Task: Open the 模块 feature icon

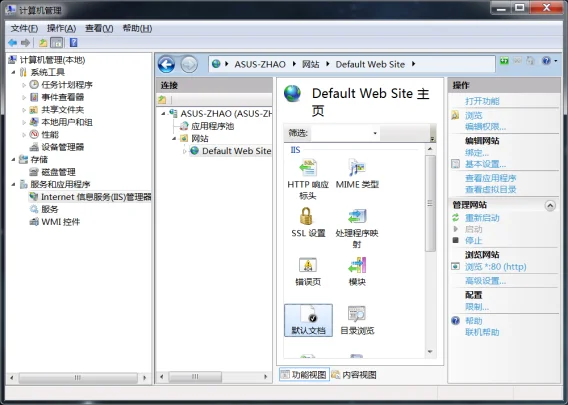Action: click(357, 271)
